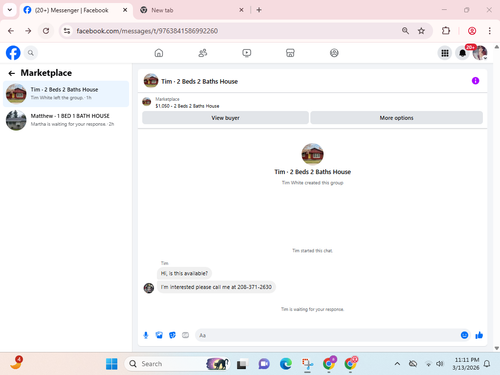Go to Facebook Home icon
Screen dimensions: 500x375
(159, 53)
